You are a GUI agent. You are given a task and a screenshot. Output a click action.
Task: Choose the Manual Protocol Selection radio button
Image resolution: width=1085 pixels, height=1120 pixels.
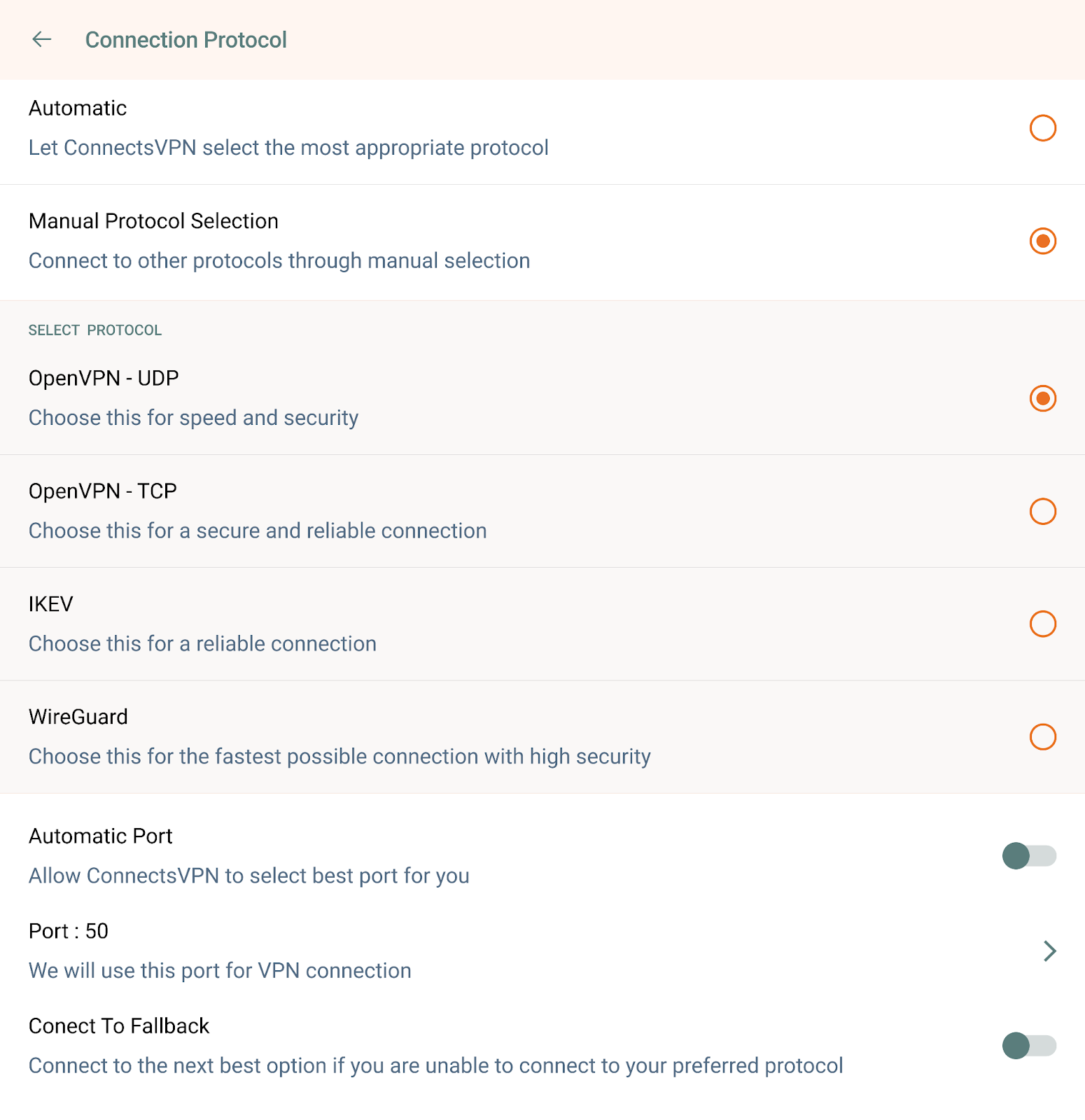click(1042, 241)
